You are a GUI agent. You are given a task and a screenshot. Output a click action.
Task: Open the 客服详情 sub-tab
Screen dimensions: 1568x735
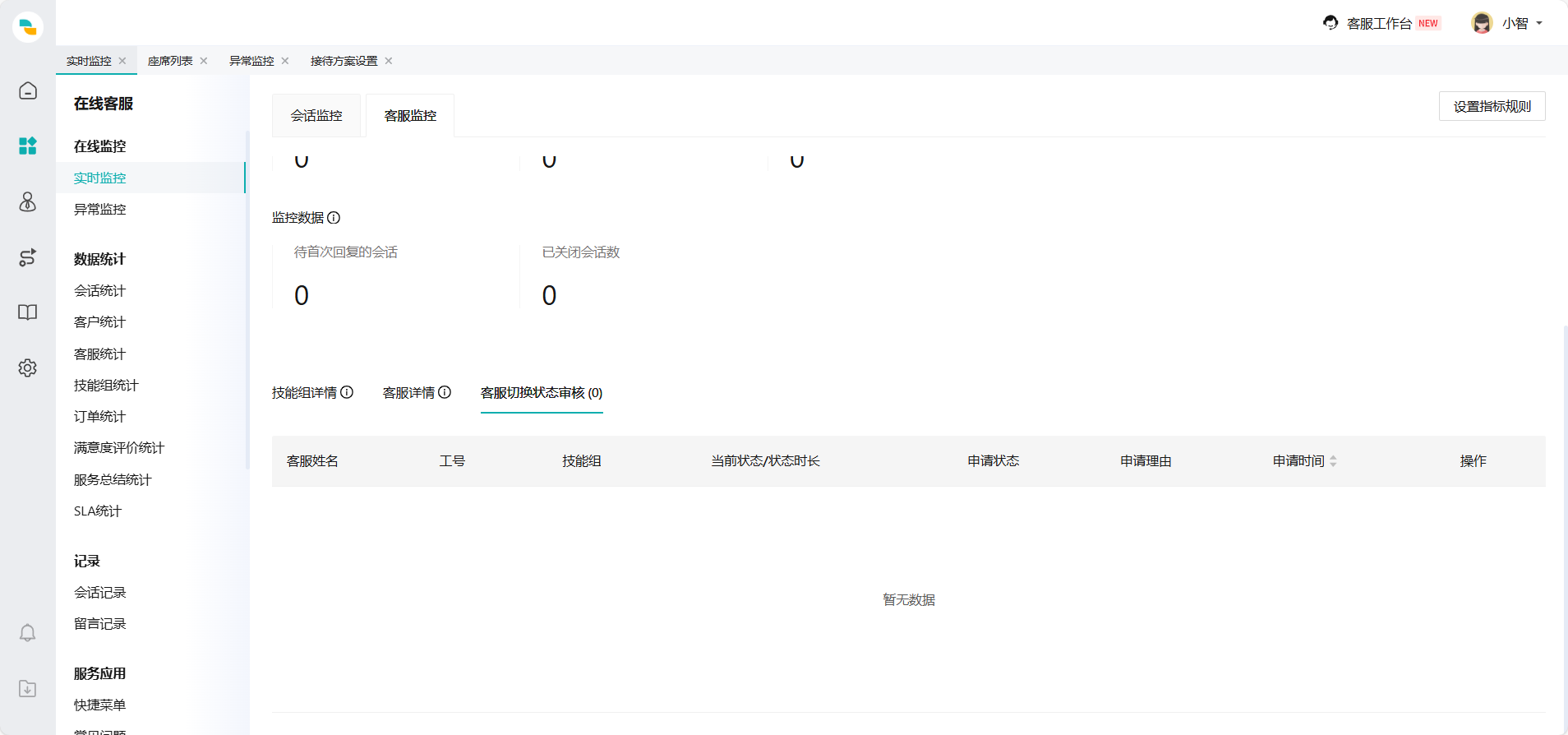(408, 393)
